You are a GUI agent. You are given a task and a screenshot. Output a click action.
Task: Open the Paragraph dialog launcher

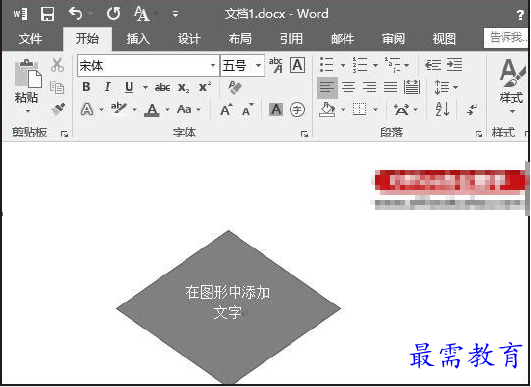pos(479,134)
